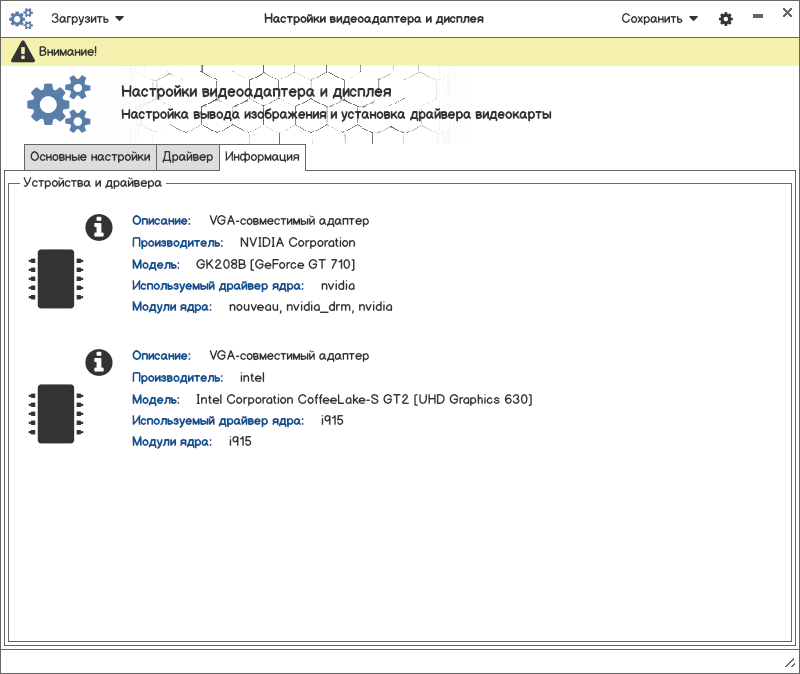Select the Информация tab
The image size is (800, 674).
pos(262,157)
